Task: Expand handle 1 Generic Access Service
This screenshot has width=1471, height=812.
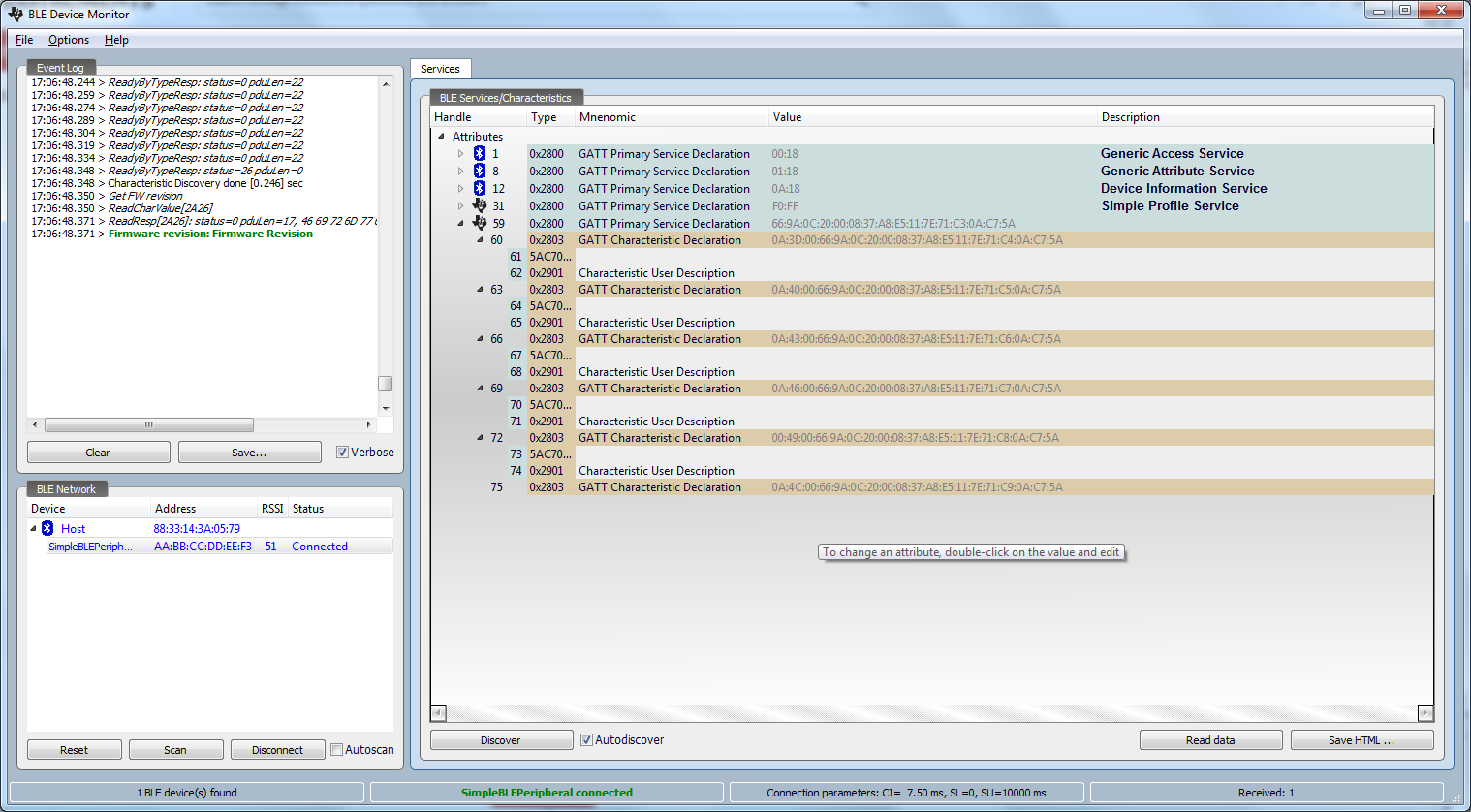Action: pyautogui.click(x=461, y=154)
